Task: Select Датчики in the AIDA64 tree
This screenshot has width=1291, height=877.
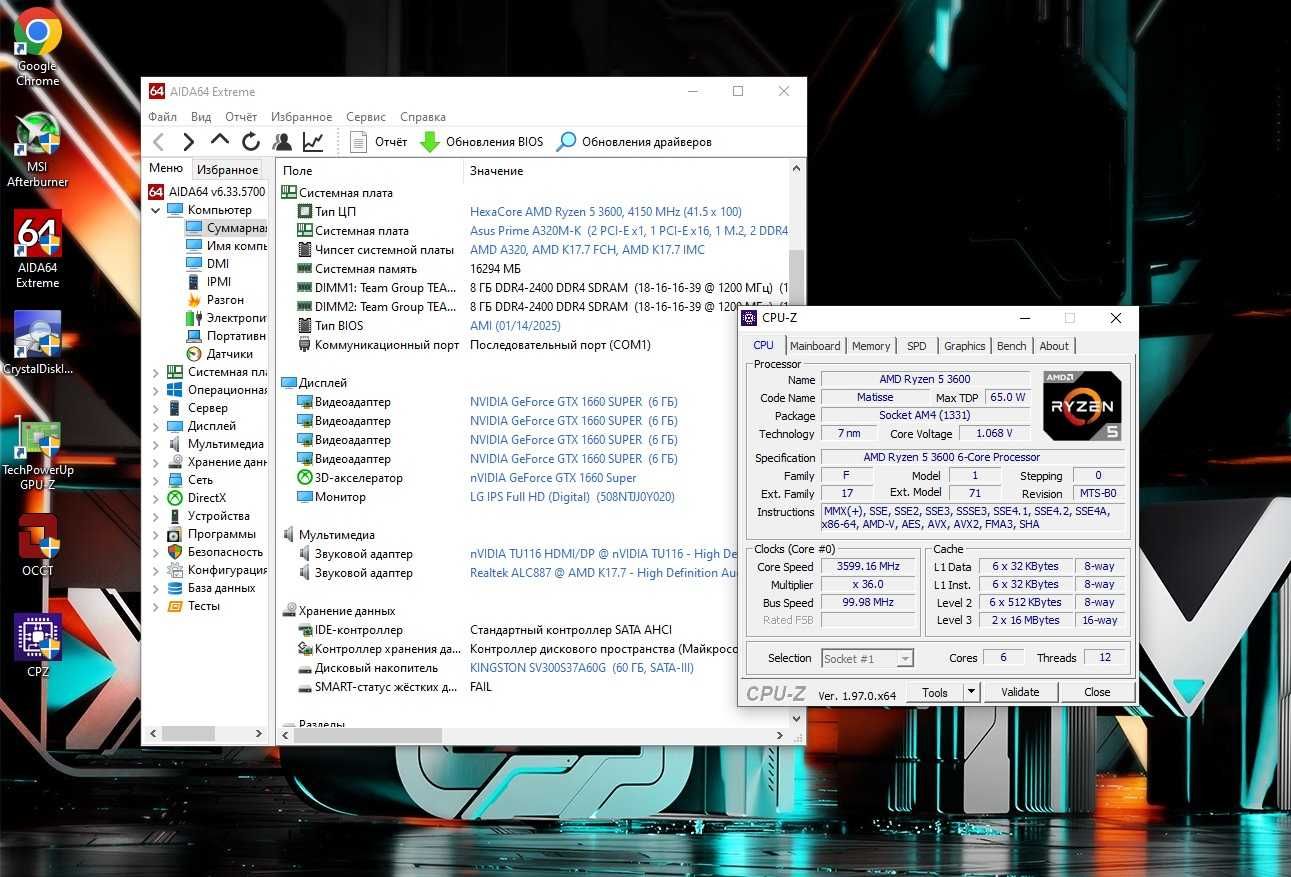Action: 229,354
